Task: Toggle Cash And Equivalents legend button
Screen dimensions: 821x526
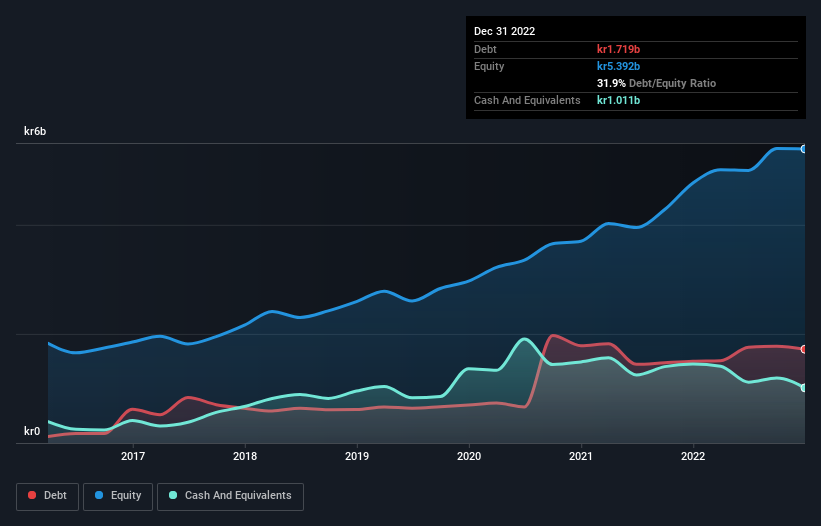Action: 230,496
